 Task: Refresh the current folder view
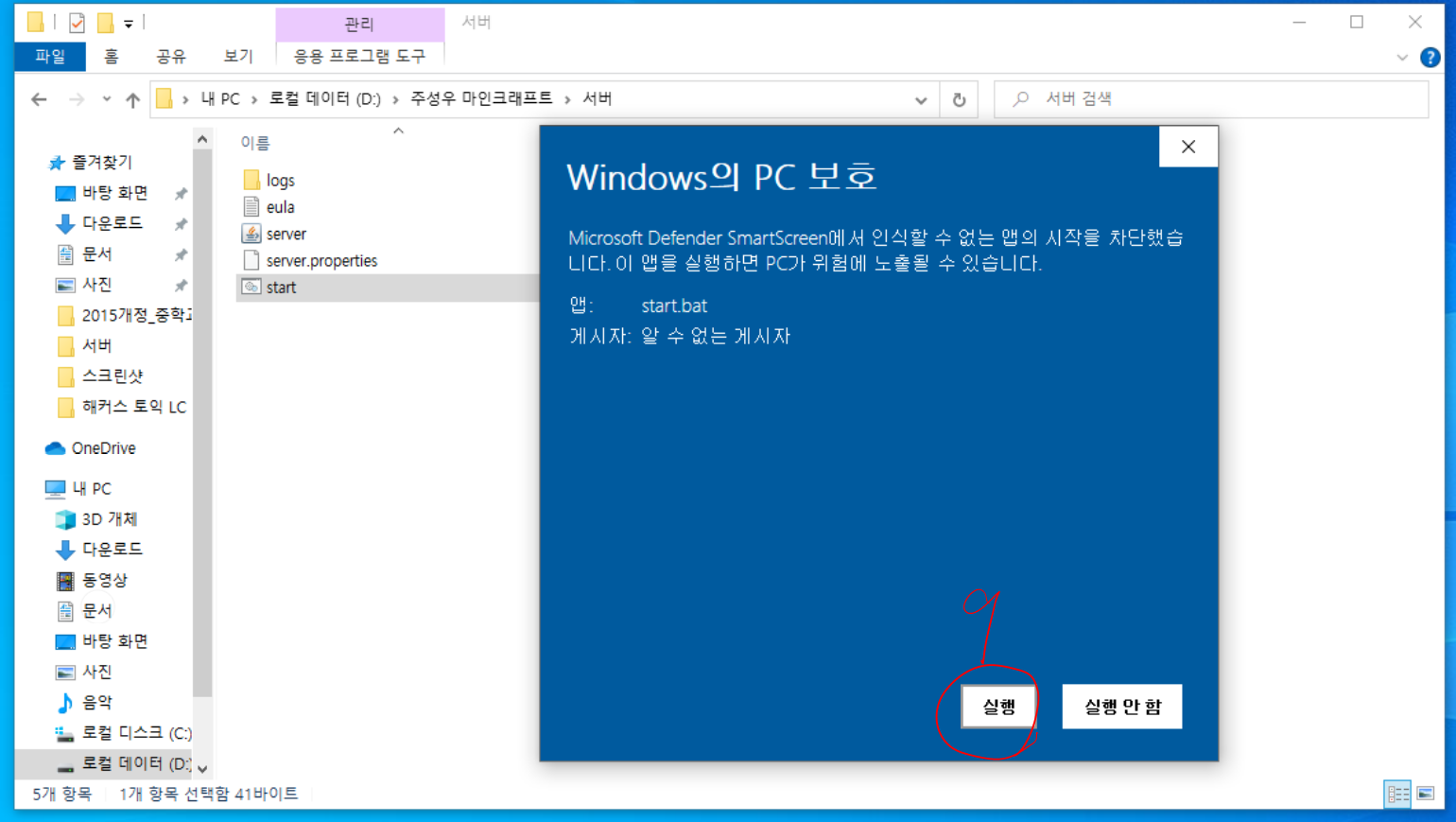tap(959, 99)
